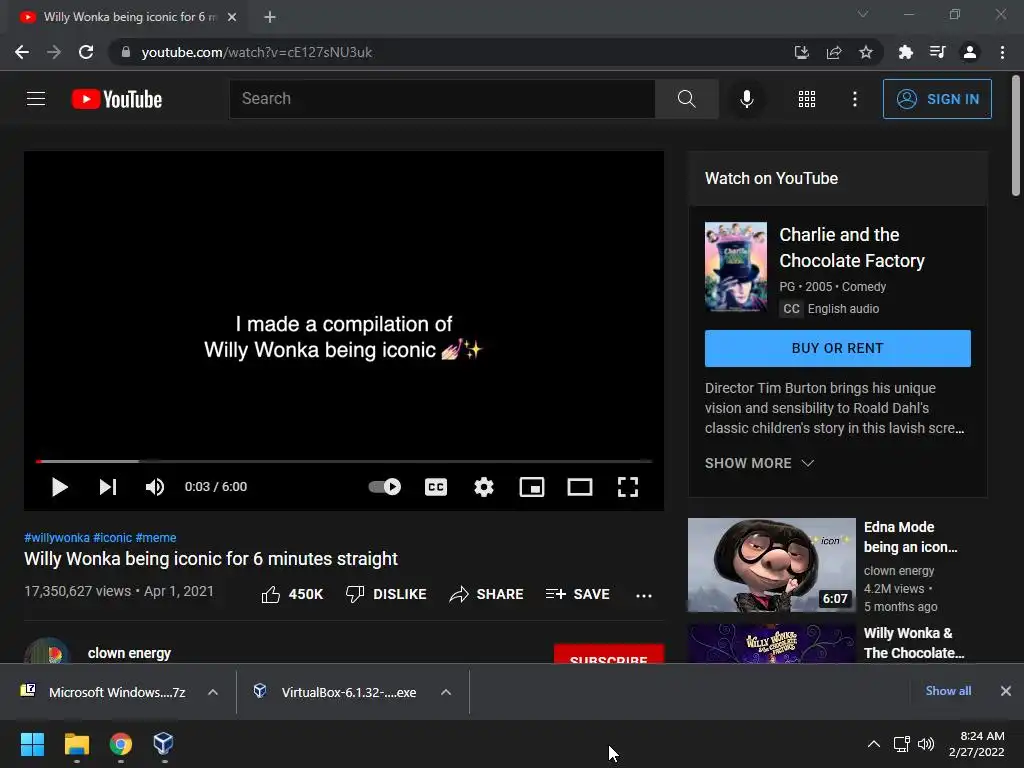Close the downloads bar
This screenshot has height=768, width=1024.
pos(1006,691)
